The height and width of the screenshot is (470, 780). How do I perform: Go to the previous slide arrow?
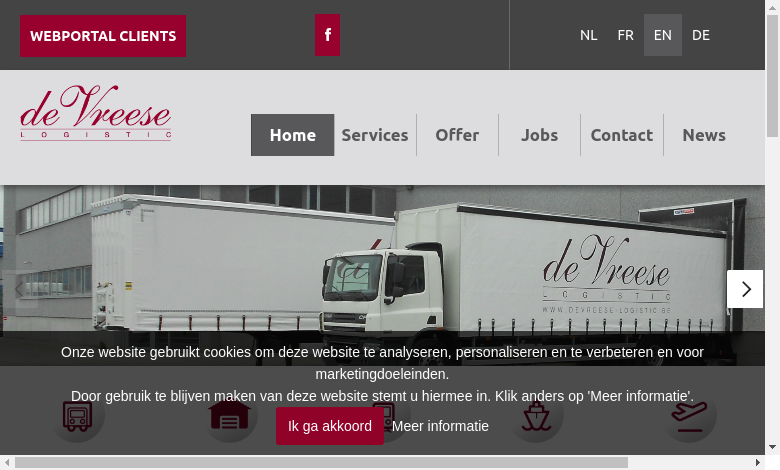point(19,289)
